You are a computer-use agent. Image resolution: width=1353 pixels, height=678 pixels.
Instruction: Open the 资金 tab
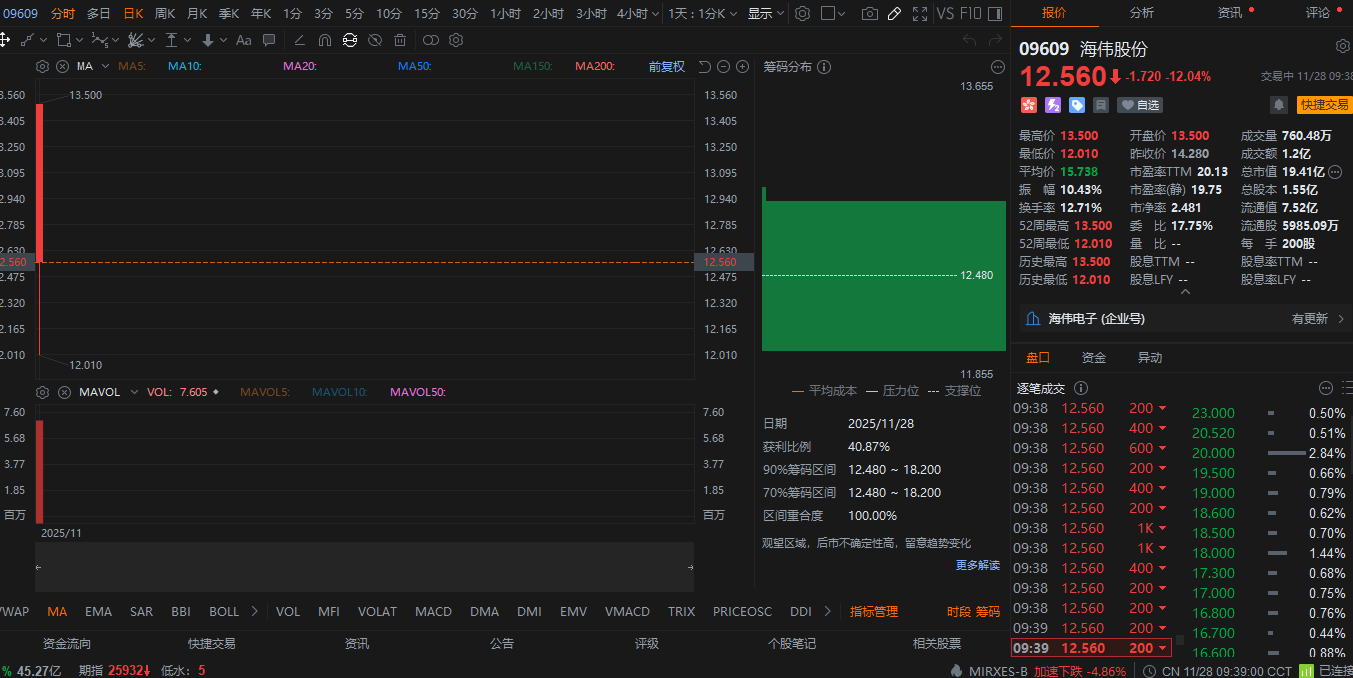pyautogui.click(x=1094, y=358)
